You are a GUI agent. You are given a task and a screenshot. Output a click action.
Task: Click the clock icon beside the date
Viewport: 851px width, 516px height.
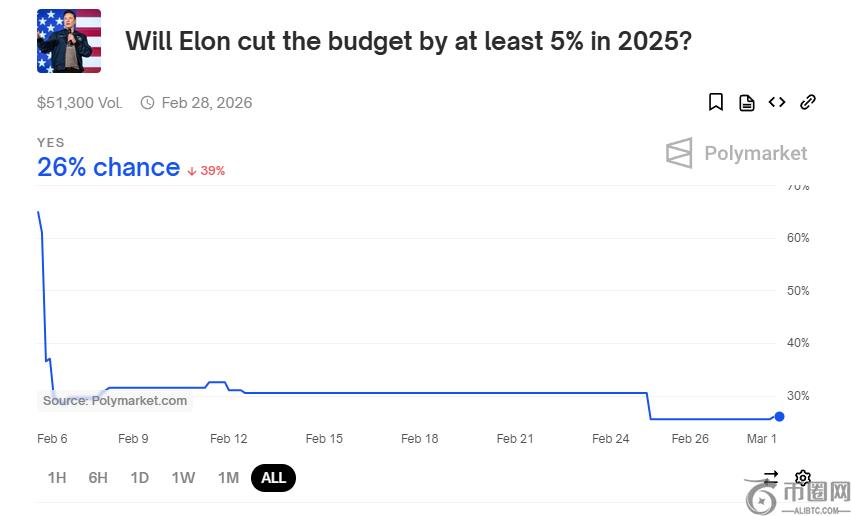click(148, 102)
